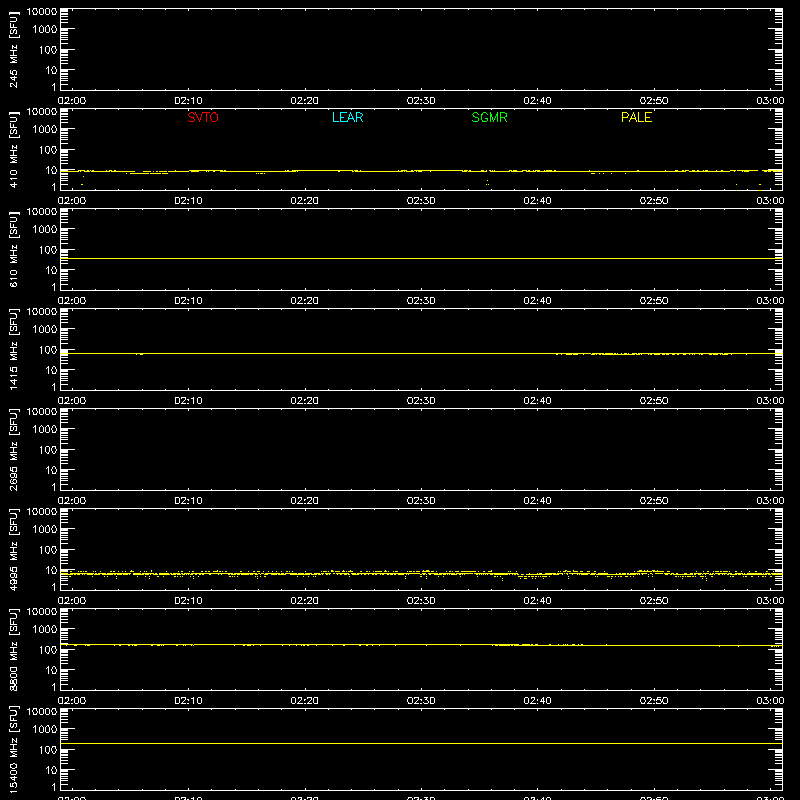Select the 245 MHz [SFU] axis title
This screenshot has width=800, height=800.
13,49
